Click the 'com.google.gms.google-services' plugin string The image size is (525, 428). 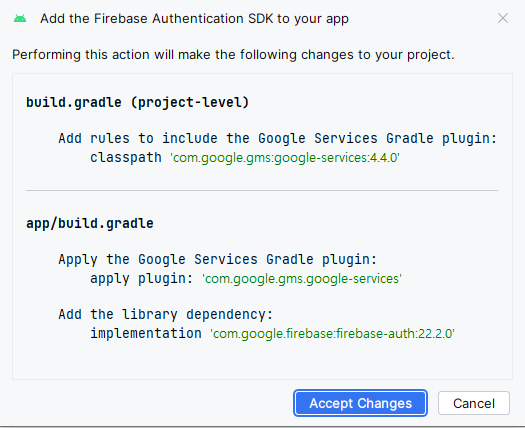(x=302, y=279)
